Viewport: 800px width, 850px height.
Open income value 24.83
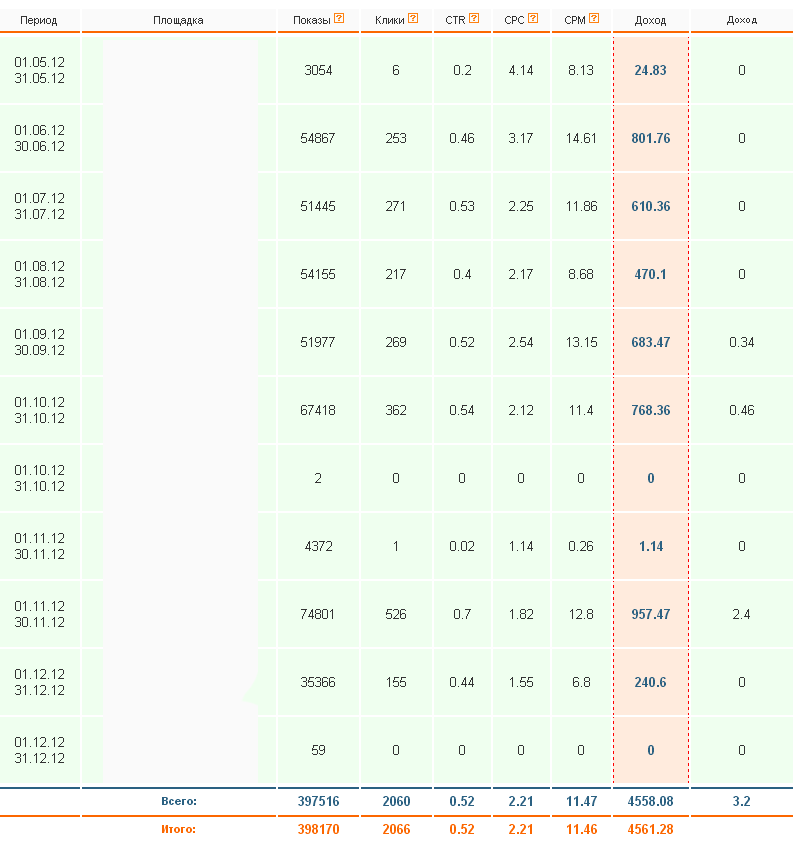click(650, 70)
